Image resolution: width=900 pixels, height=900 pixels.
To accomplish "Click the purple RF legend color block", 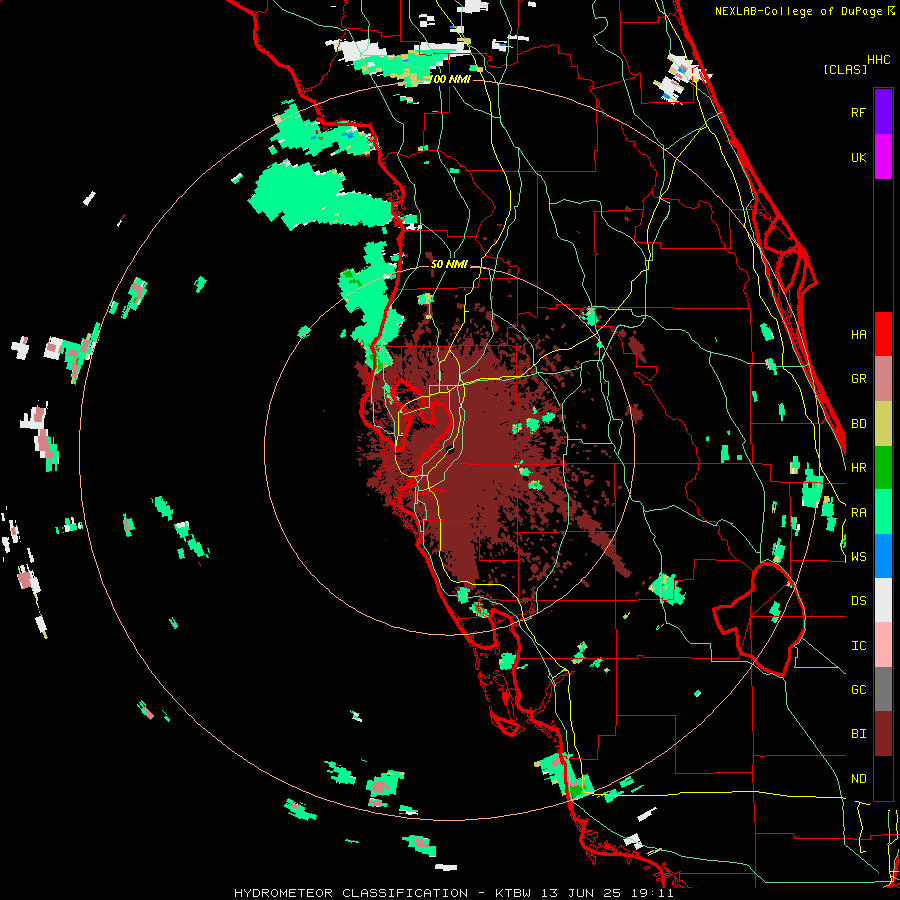I will [883, 112].
